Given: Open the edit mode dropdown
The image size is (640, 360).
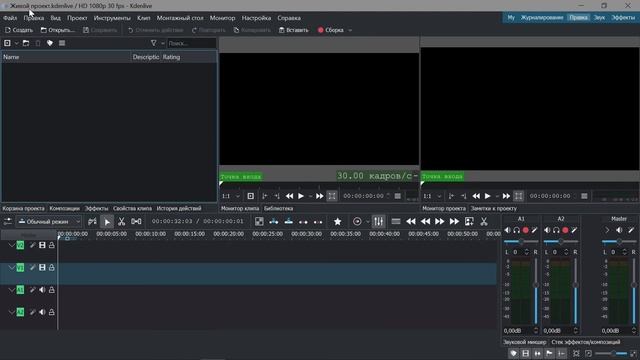Looking at the screenshot, I should point(49,222).
